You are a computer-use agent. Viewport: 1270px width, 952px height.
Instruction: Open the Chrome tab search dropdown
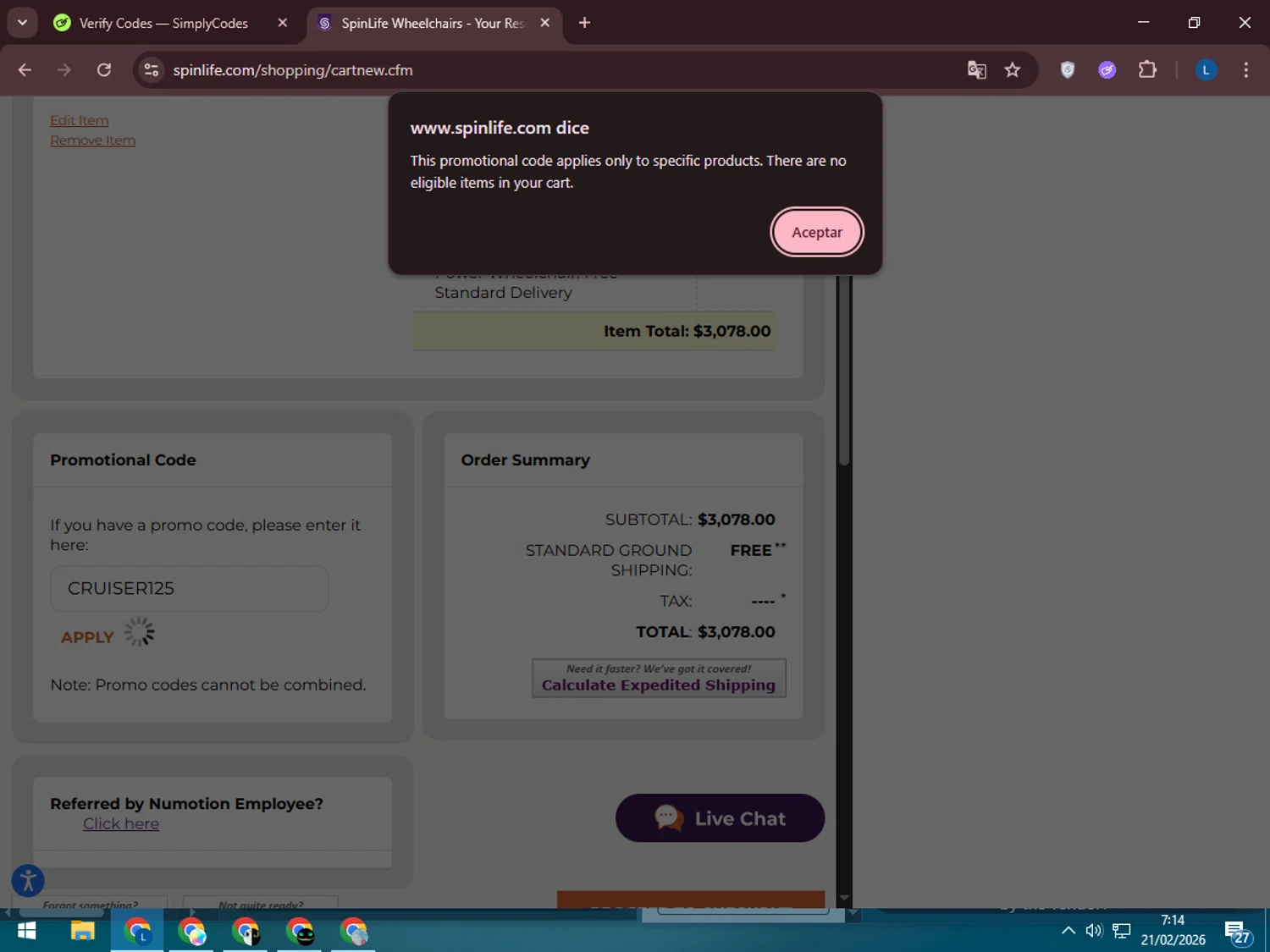23,23
